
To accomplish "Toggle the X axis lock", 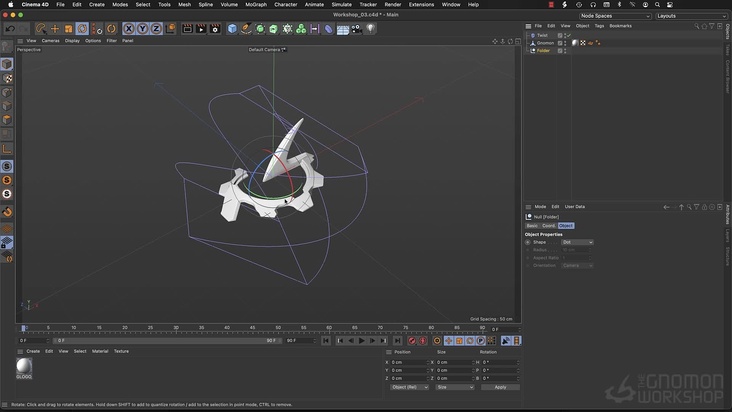I will [x=128, y=29].
